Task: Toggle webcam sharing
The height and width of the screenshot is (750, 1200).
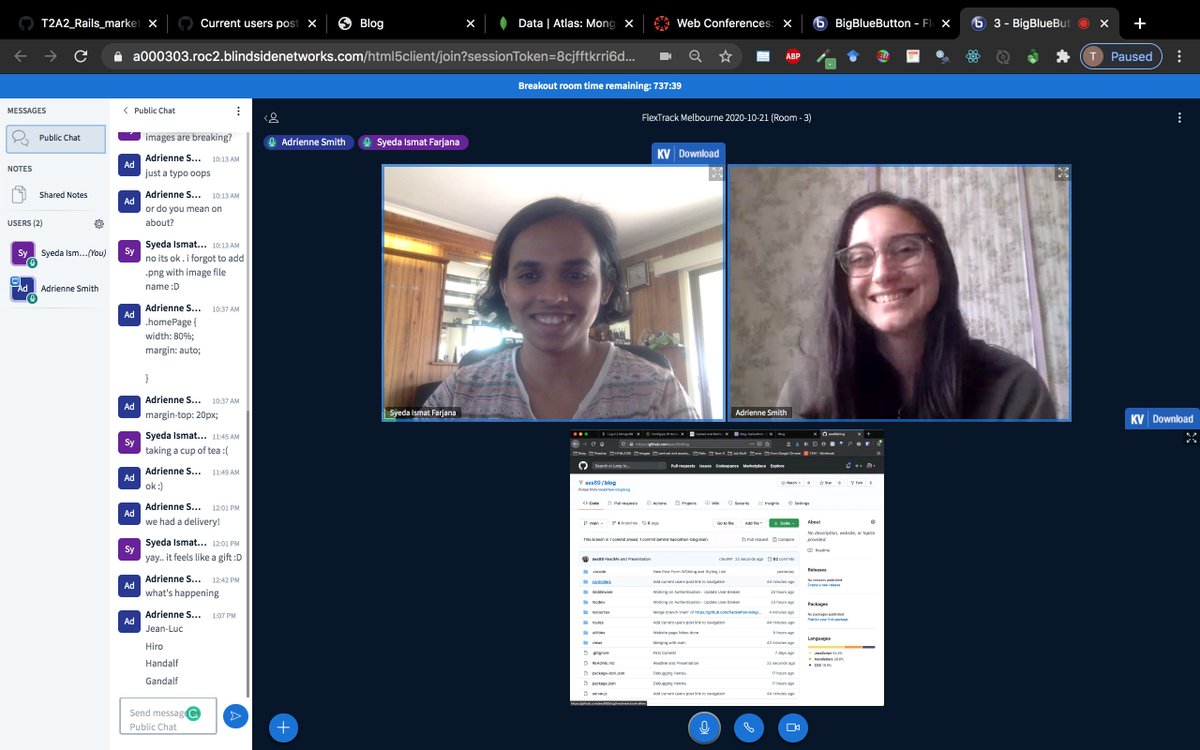Action: pos(792,728)
